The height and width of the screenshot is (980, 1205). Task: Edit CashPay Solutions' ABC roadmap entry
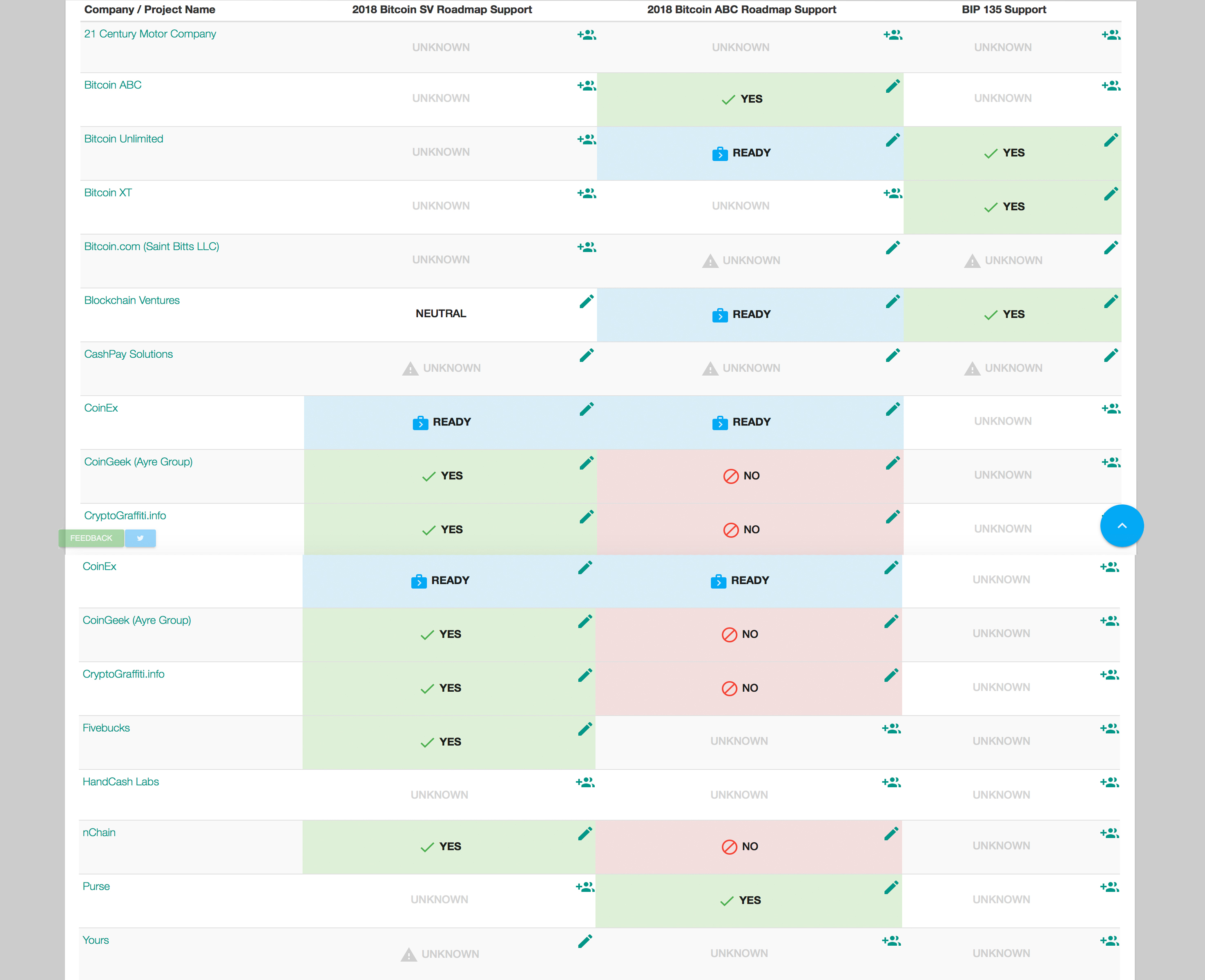(893, 355)
